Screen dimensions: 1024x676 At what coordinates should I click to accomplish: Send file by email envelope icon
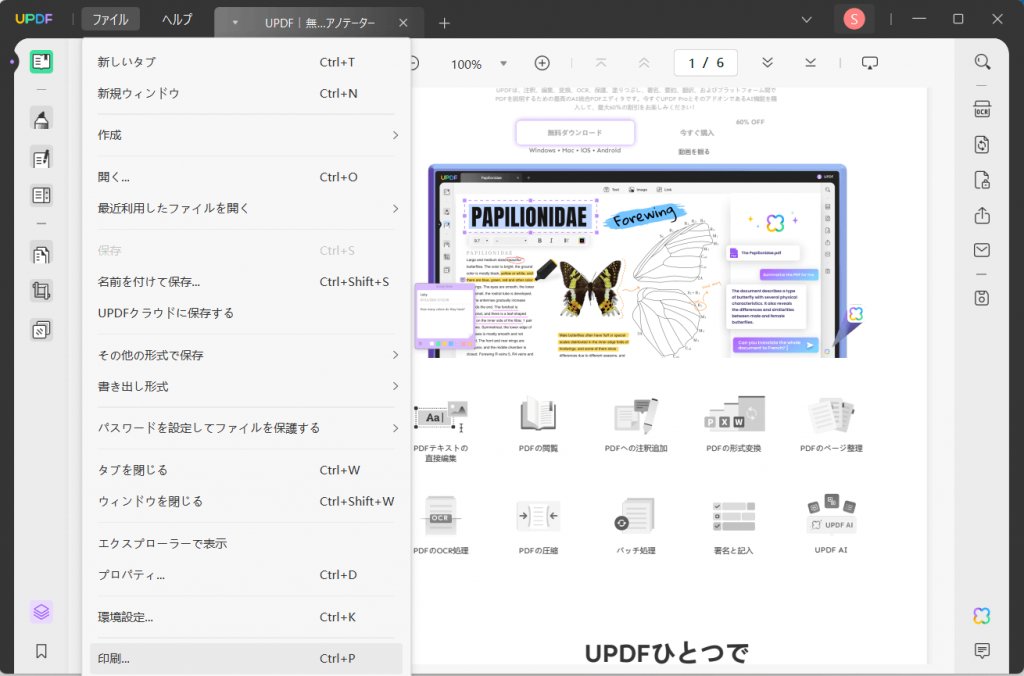pyautogui.click(x=982, y=250)
